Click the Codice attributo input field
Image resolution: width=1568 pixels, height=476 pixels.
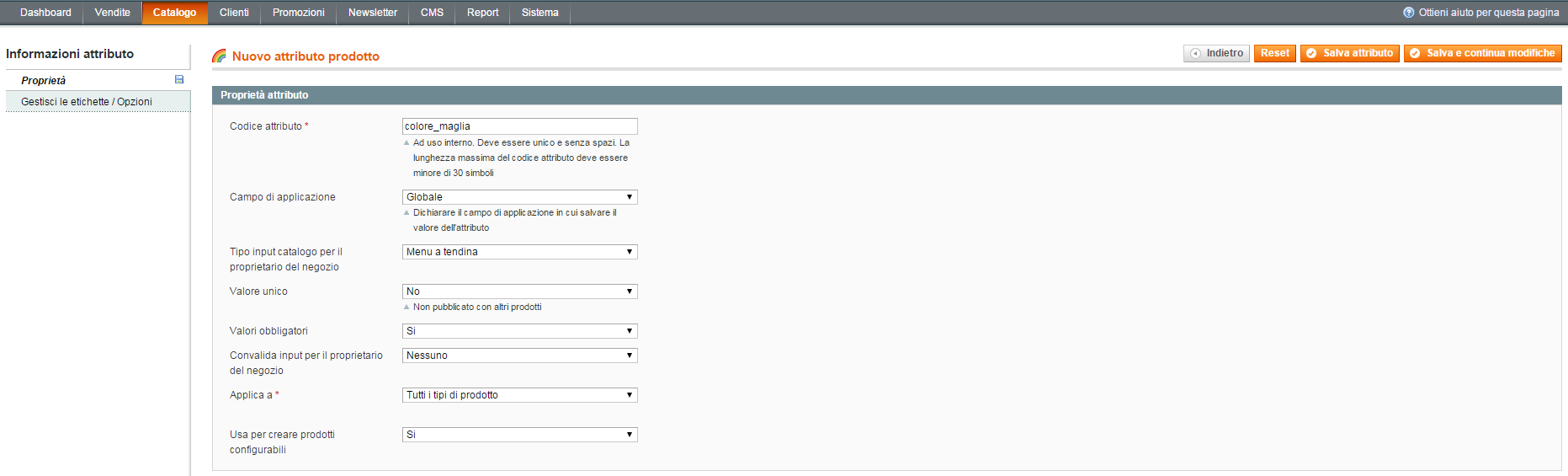click(x=520, y=126)
